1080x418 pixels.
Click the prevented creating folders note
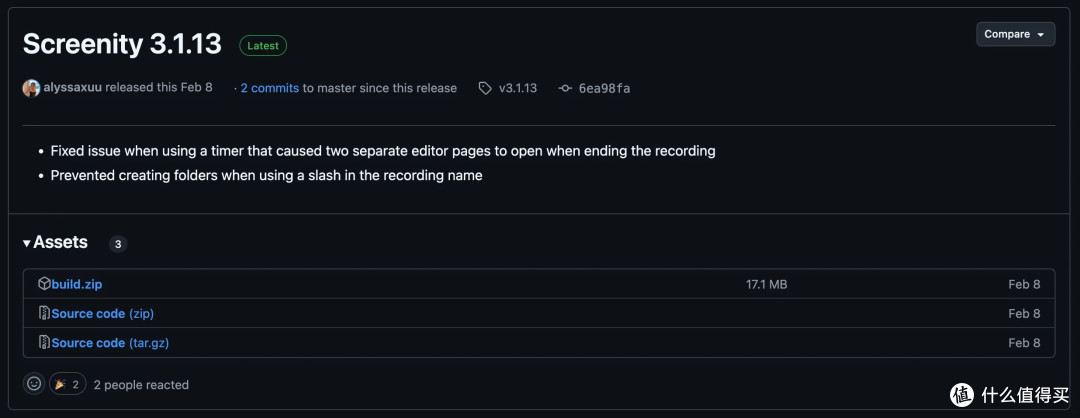[267, 176]
